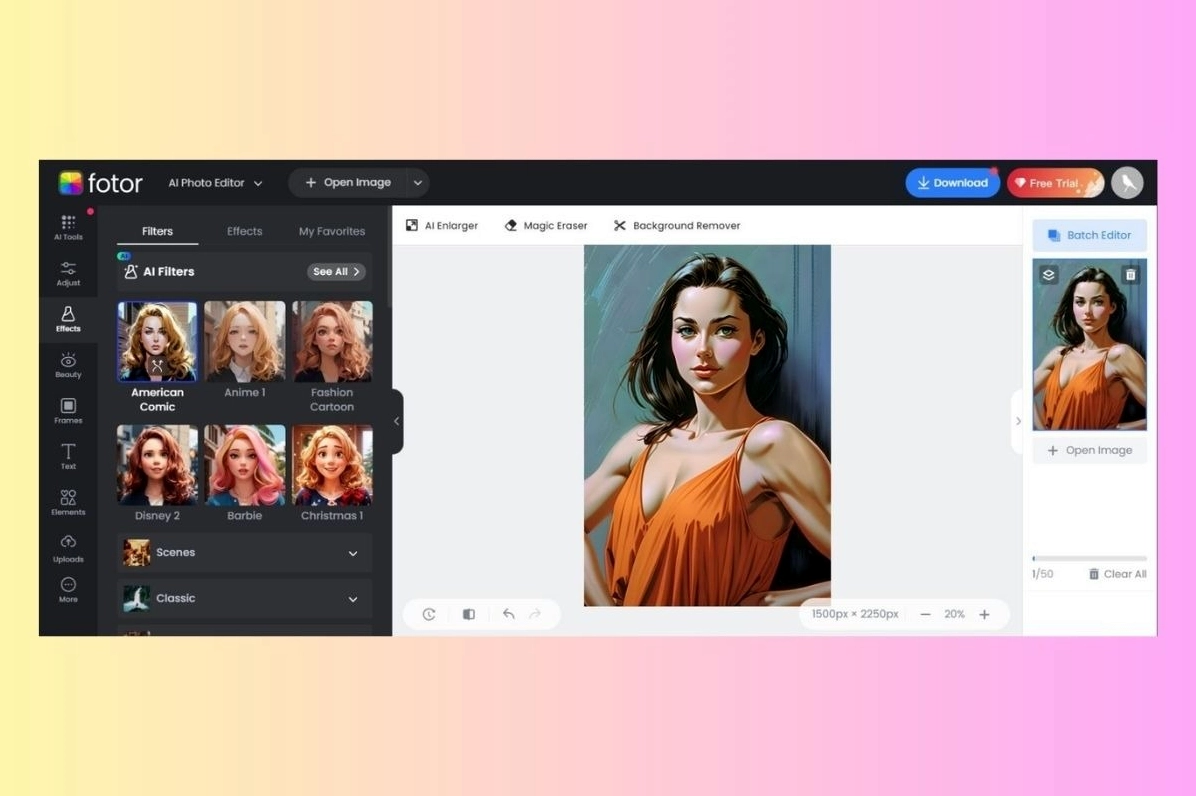Viewport: 1196px width, 796px height.
Task: Toggle the right batch panel arrow
Action: pos(1018,421)
